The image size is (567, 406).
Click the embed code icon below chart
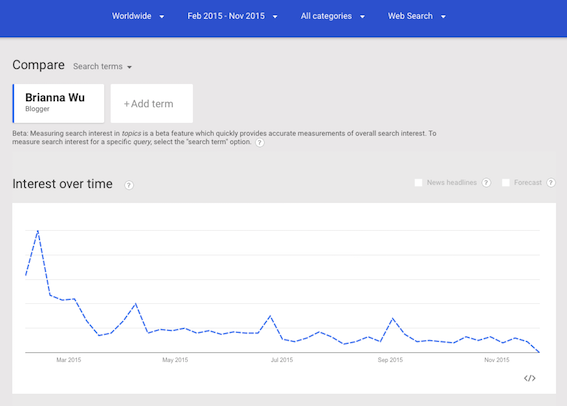click(530, 378)
